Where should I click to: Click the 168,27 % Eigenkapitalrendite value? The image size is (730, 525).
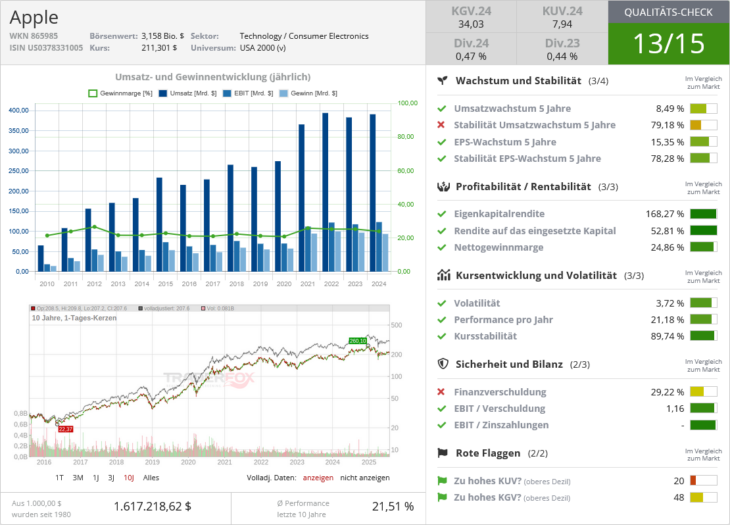click(665, 214)
